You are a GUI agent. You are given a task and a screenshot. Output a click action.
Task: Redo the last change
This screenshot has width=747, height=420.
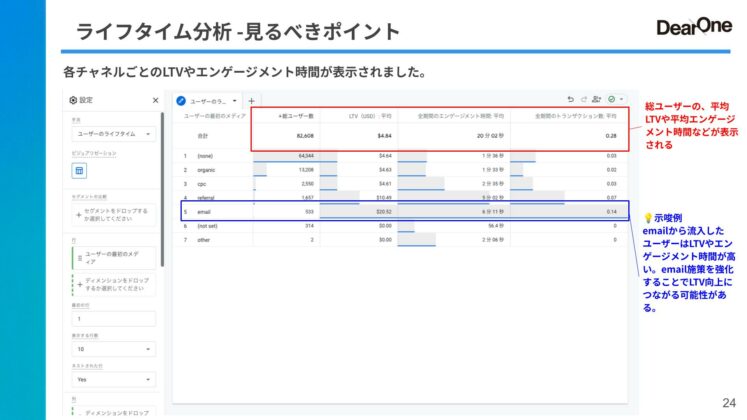click(584, 99)
